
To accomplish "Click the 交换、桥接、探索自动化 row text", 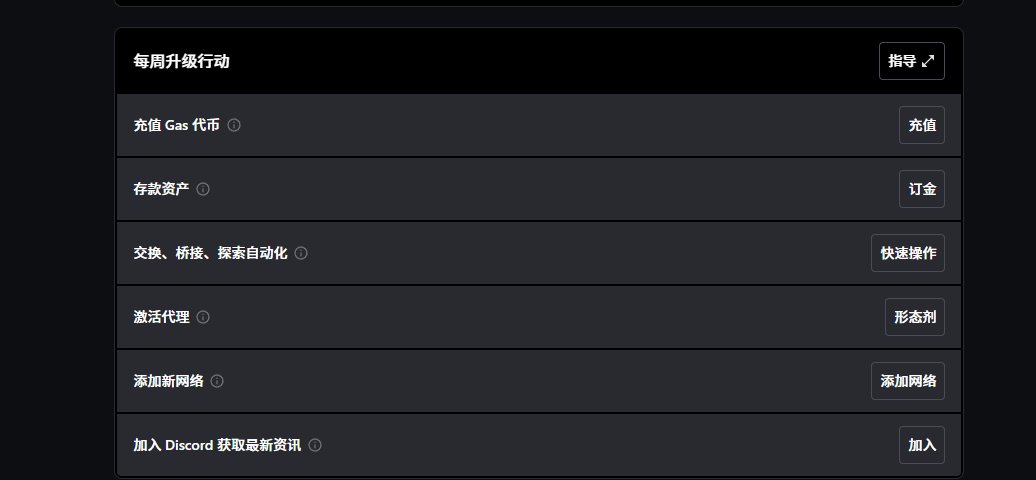I will tap(210, 253).
